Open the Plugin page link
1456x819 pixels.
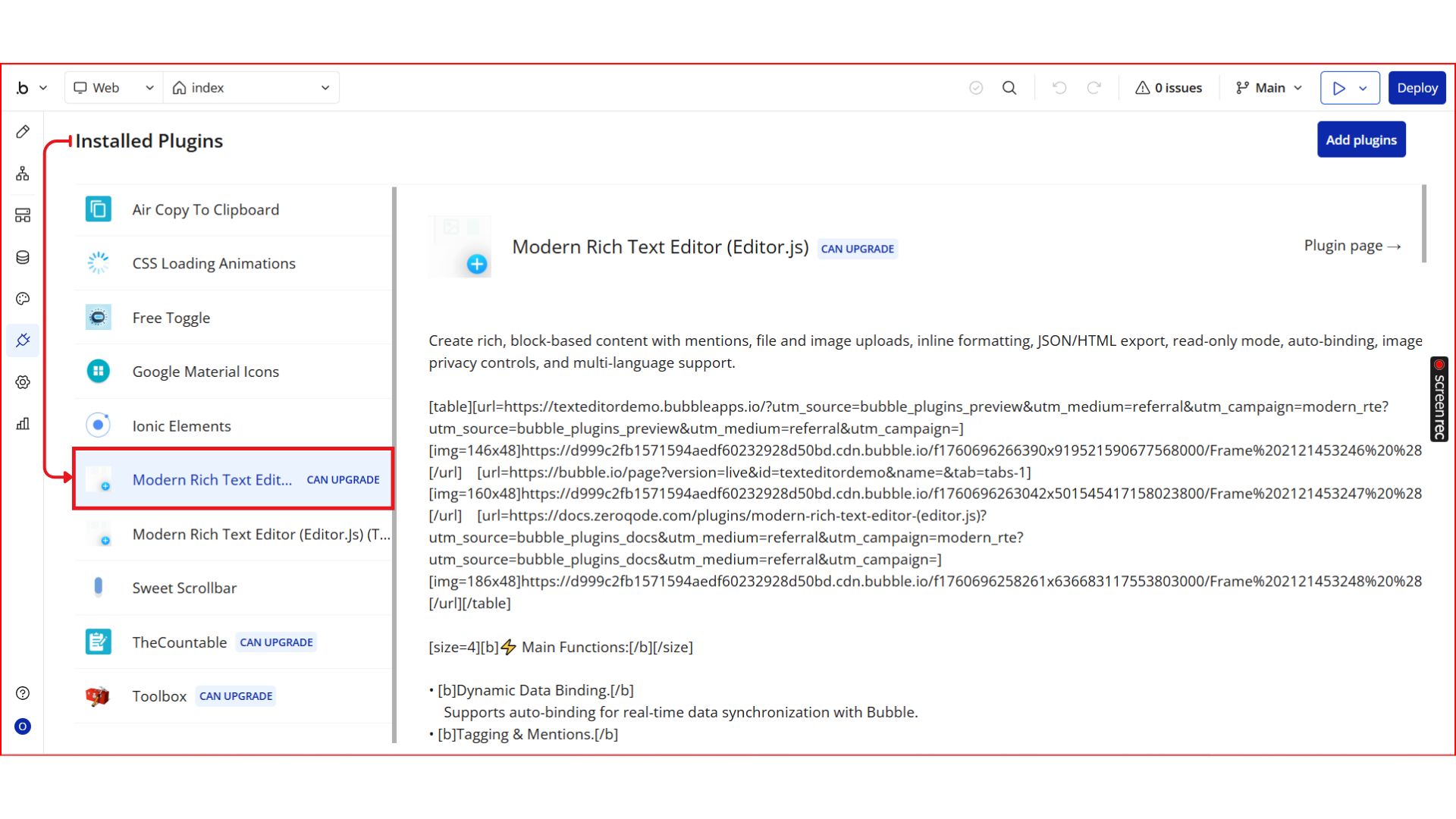coord(1352,246)
